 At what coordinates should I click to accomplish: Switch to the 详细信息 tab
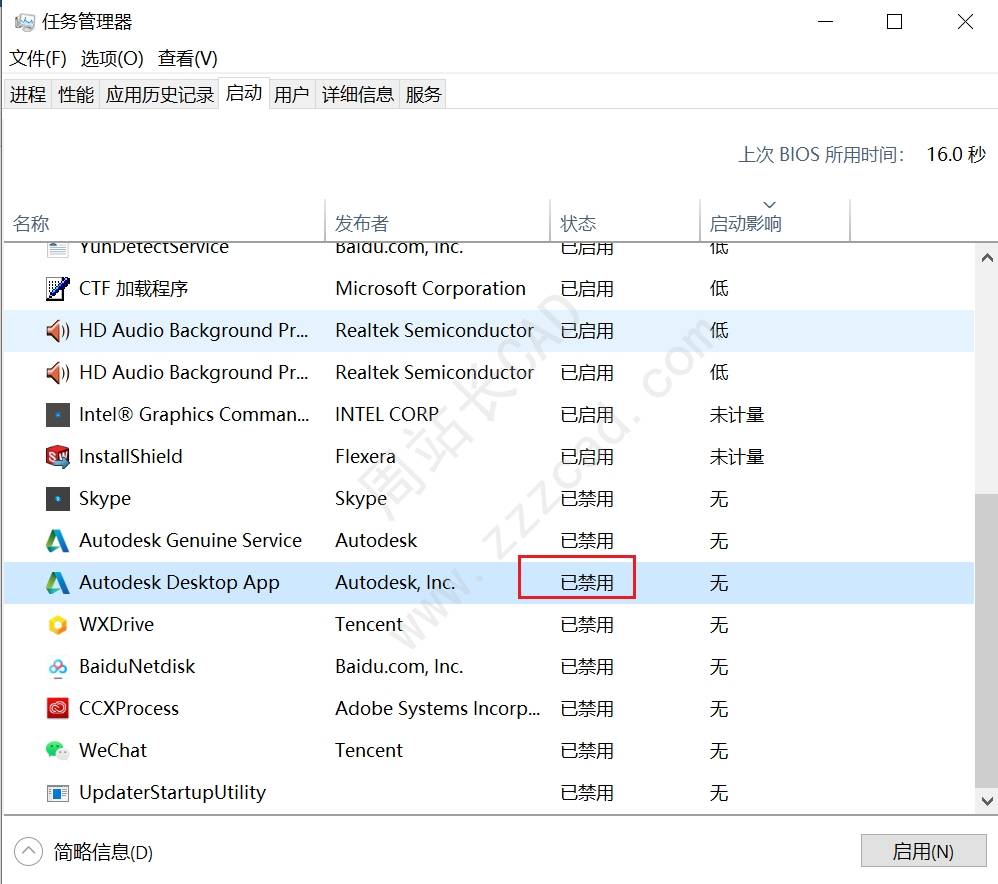(357, 94)
